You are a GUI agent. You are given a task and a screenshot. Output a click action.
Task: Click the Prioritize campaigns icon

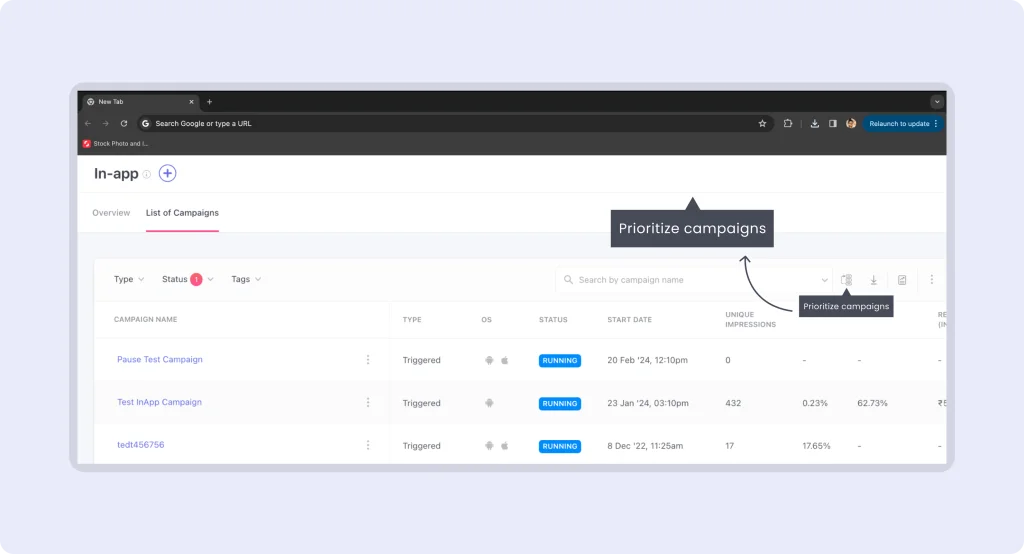tap(846, 280)
